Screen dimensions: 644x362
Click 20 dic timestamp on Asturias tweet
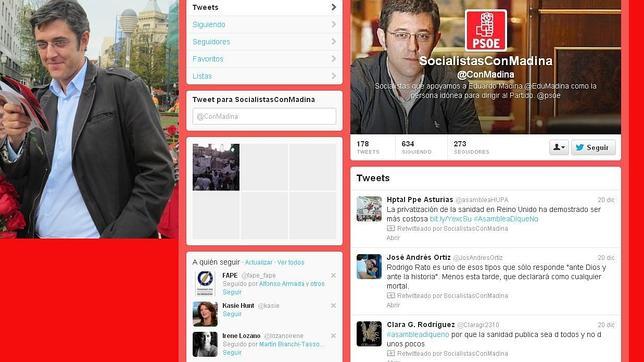(606, 200)
